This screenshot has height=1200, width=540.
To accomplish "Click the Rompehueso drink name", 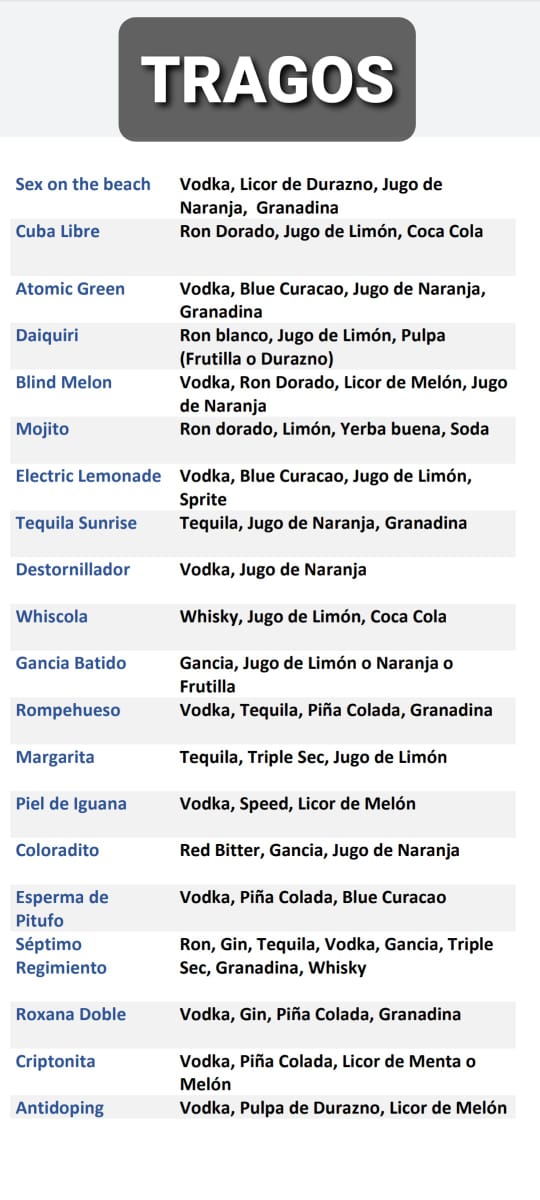I will coord(68,710).
